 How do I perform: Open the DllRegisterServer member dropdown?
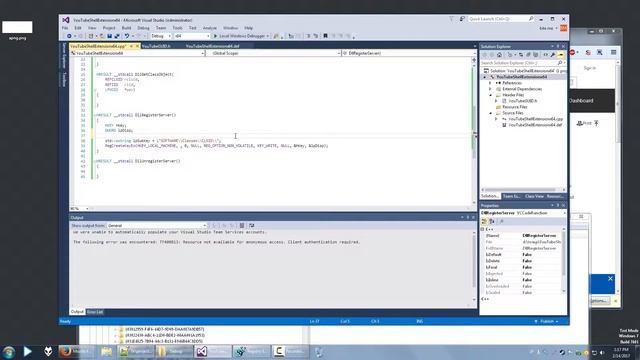[408, 53]
